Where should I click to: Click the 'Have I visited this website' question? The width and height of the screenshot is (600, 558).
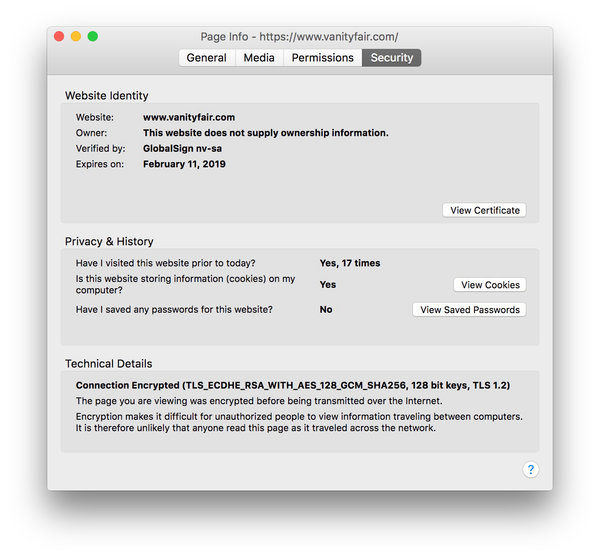point(166,263)
